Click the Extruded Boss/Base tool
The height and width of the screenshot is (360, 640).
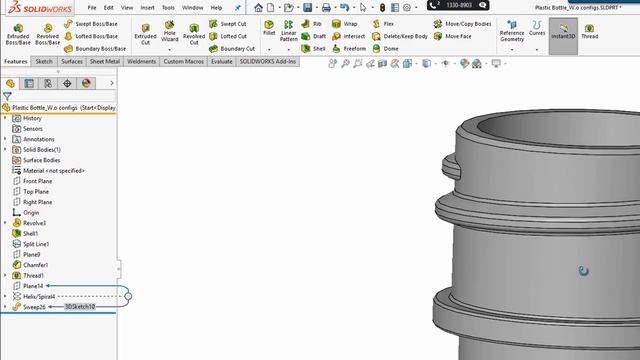(18, 34)
